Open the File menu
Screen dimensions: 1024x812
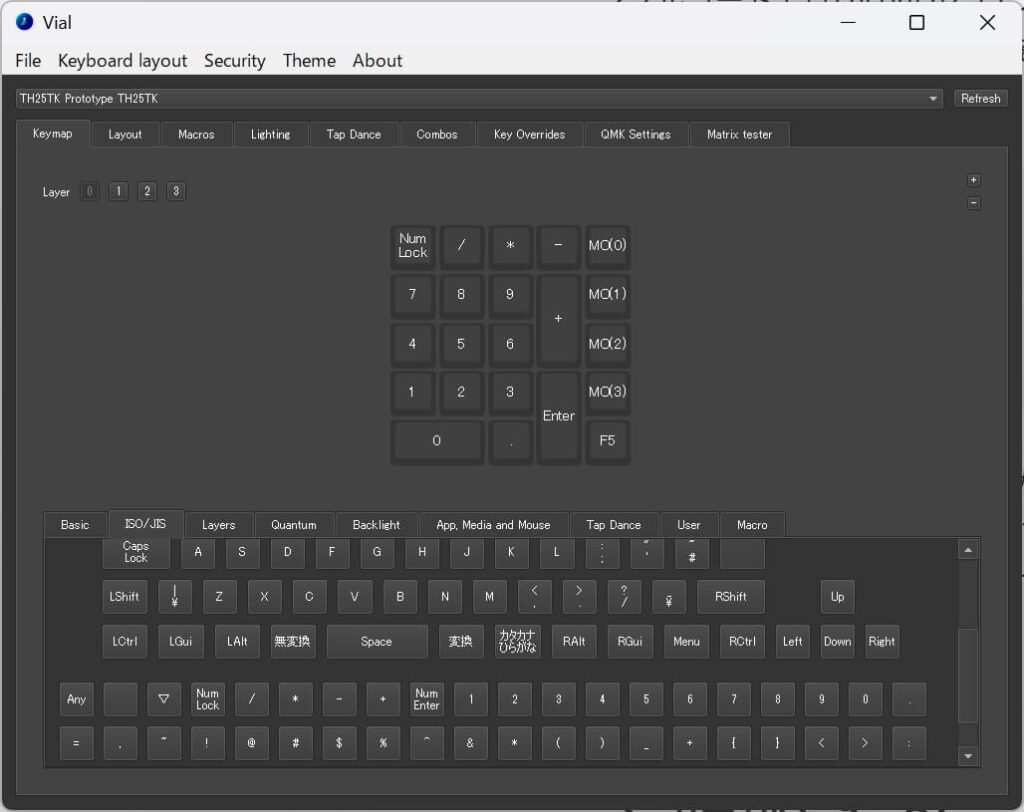[27, 61]
